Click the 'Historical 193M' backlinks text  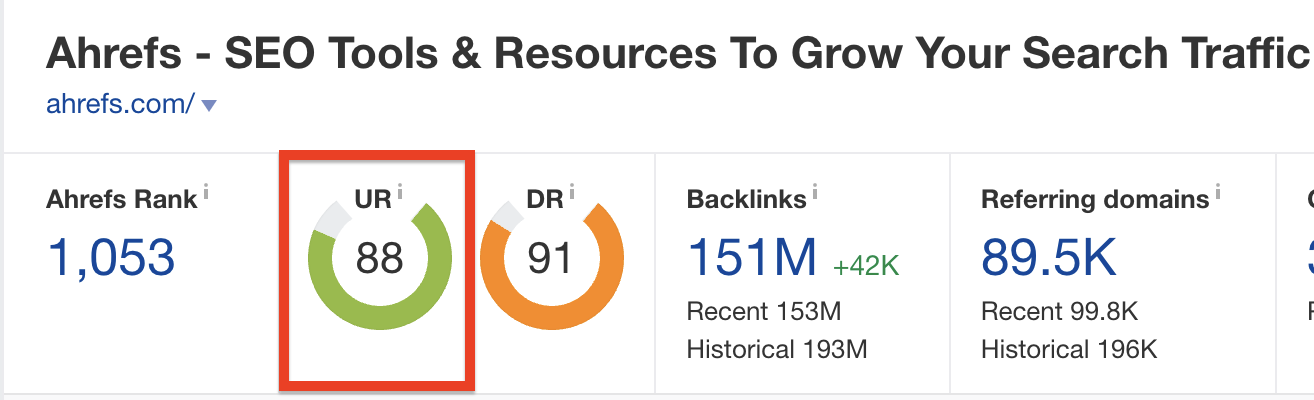[777, 349]
